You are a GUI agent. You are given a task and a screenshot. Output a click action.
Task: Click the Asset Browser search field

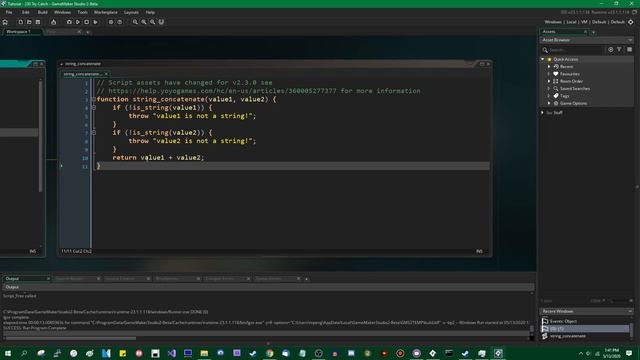pos(576,50)
